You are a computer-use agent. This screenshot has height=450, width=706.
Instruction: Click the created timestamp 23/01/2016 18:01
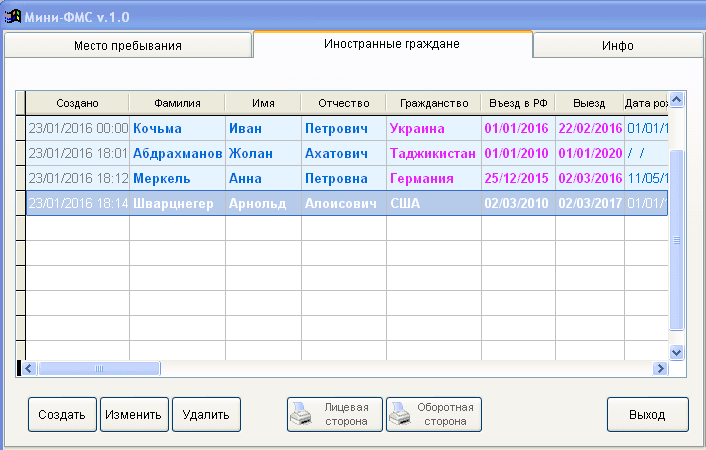click(78, 154)
